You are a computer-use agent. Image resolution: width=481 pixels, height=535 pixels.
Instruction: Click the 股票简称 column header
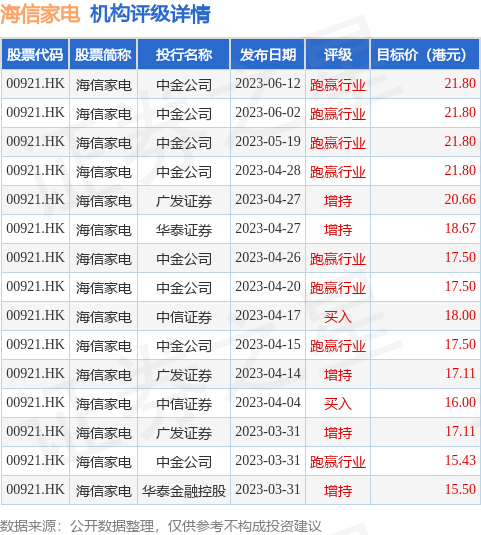[103, 55]
